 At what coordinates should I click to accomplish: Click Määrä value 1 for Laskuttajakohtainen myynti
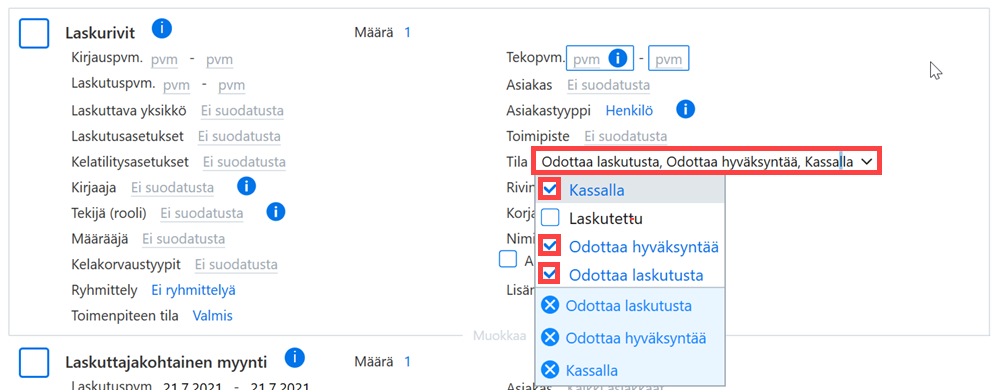(x=408, y=362)
